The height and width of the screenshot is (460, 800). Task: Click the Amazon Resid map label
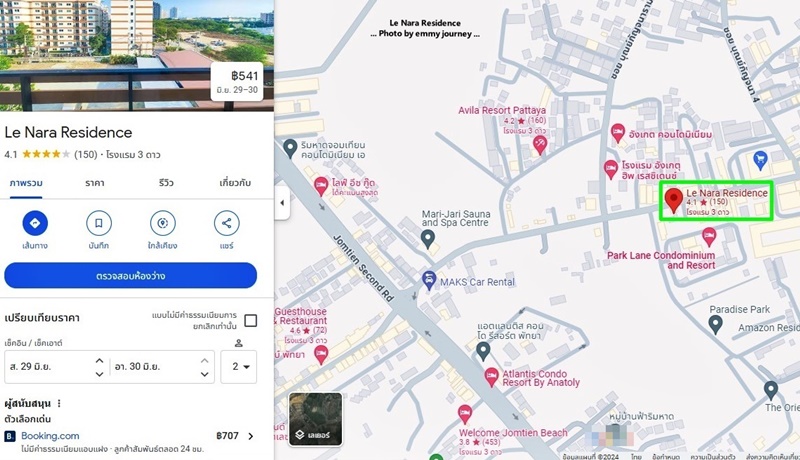click(768, 327)
